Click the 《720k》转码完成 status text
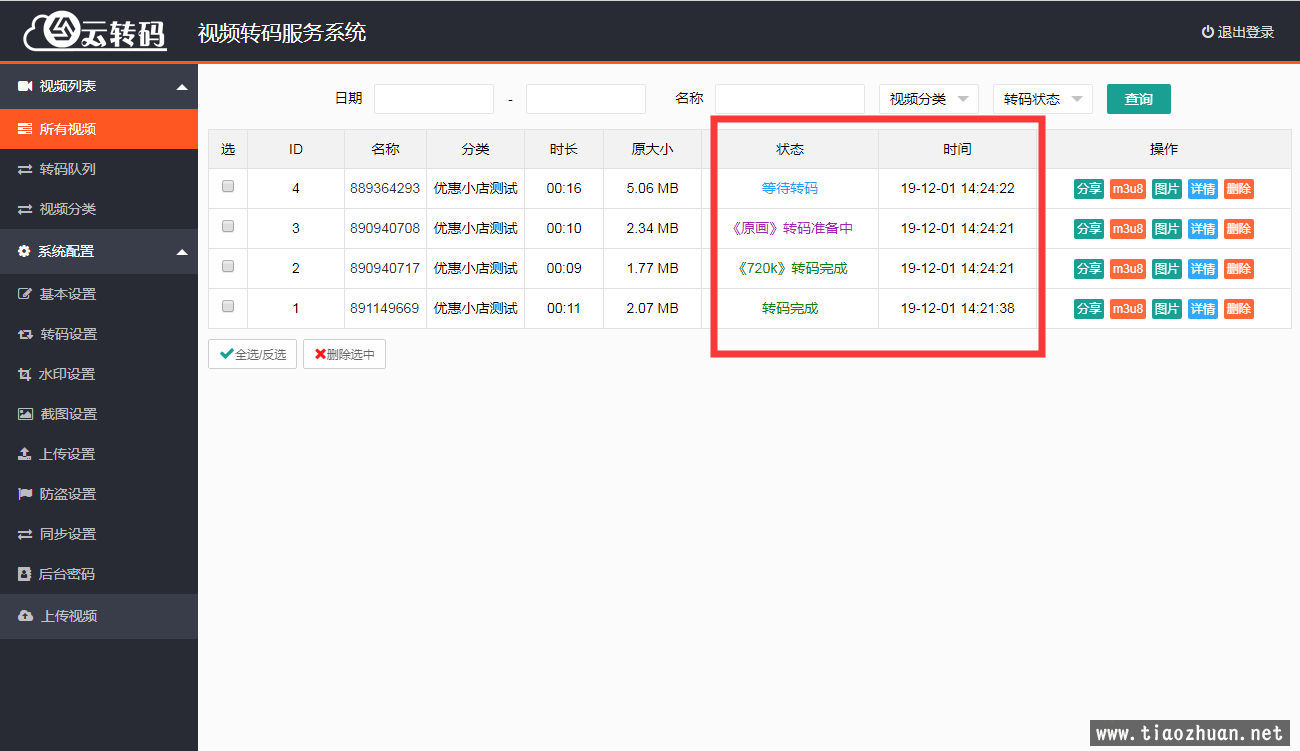Image resolution: width=1300 pixels, height=751 pixels. tap(790, 268)
